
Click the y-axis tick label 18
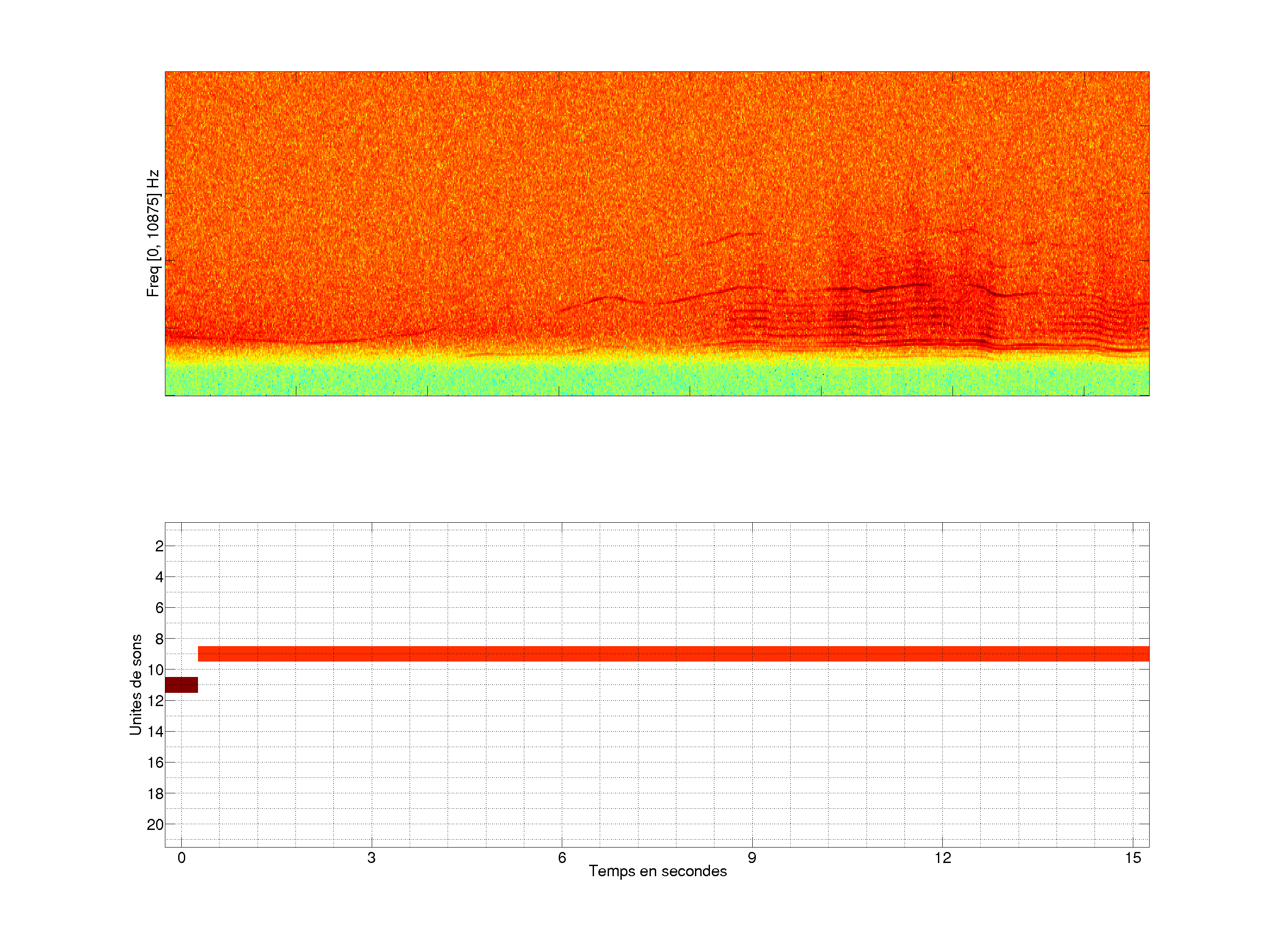(x=156, y=794)
